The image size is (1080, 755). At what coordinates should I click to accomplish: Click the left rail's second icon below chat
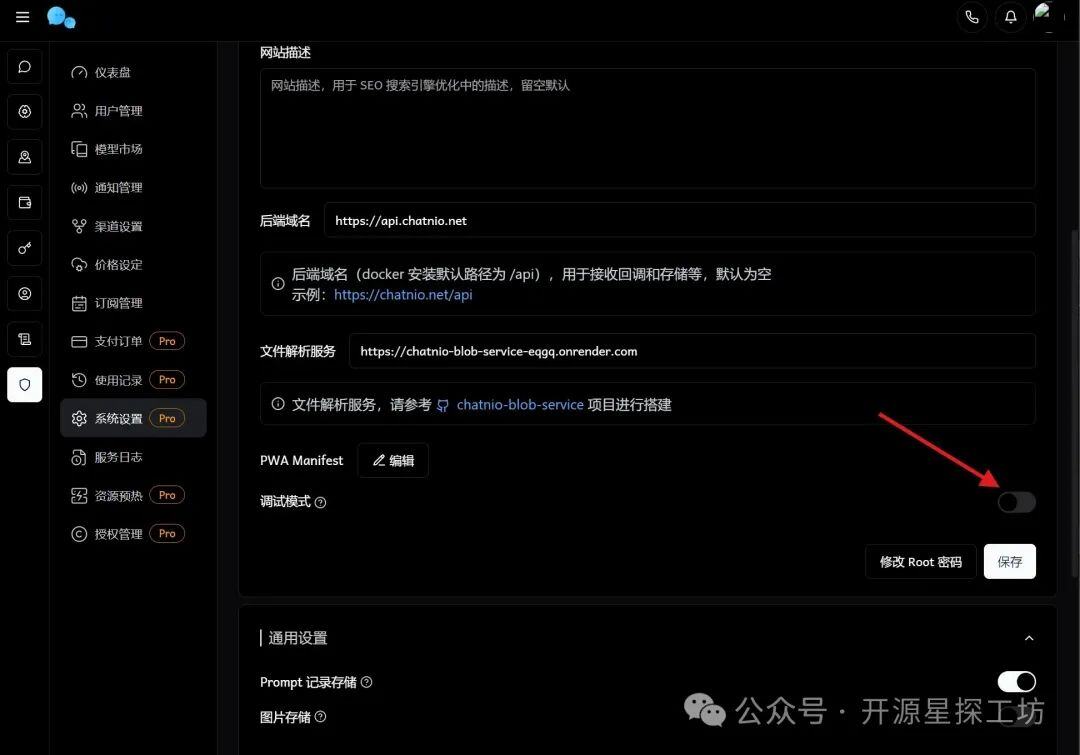[25, 112]
